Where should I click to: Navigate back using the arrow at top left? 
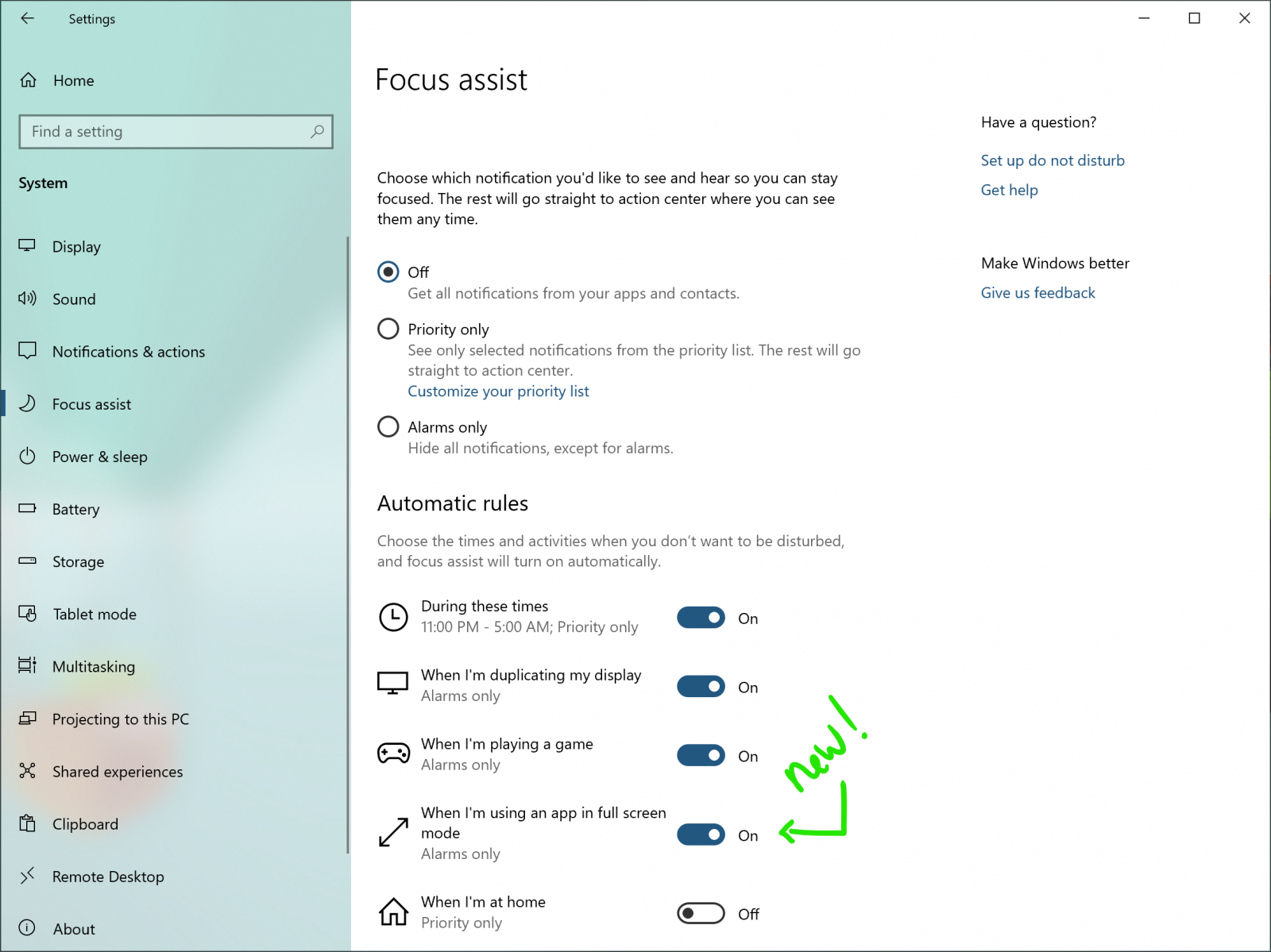28,18
